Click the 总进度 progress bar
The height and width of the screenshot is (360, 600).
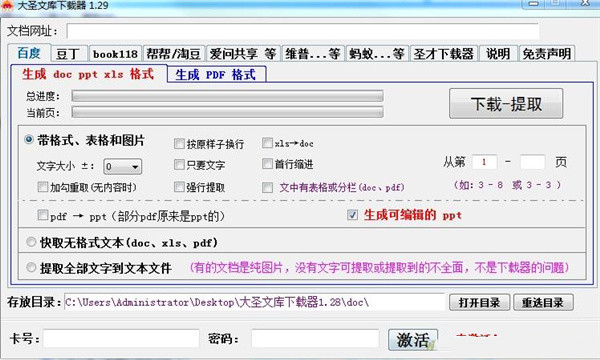(x=227, y=96)
